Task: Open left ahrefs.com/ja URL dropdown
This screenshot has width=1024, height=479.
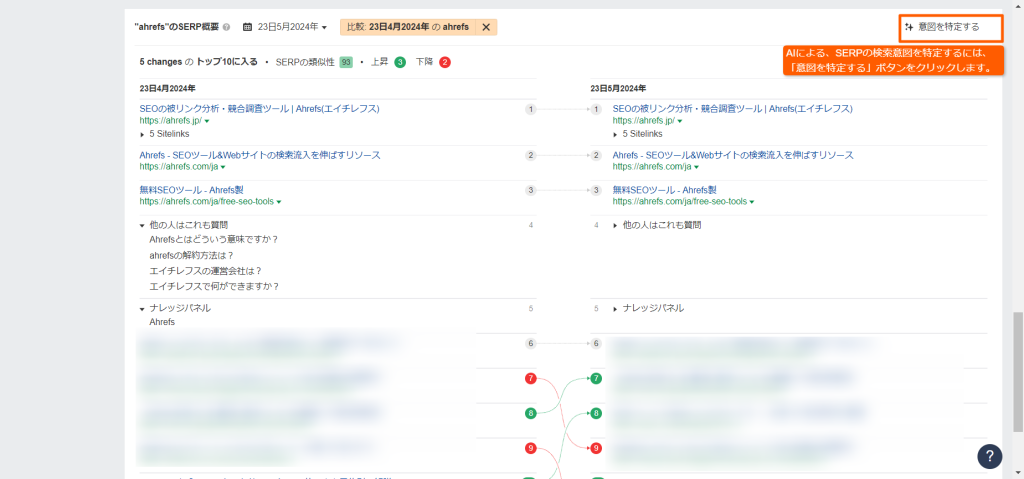Action: [223, 167]
